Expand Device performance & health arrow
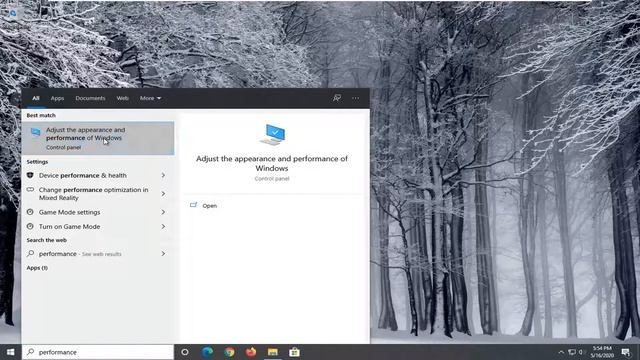640x360 pixels. 163,175
